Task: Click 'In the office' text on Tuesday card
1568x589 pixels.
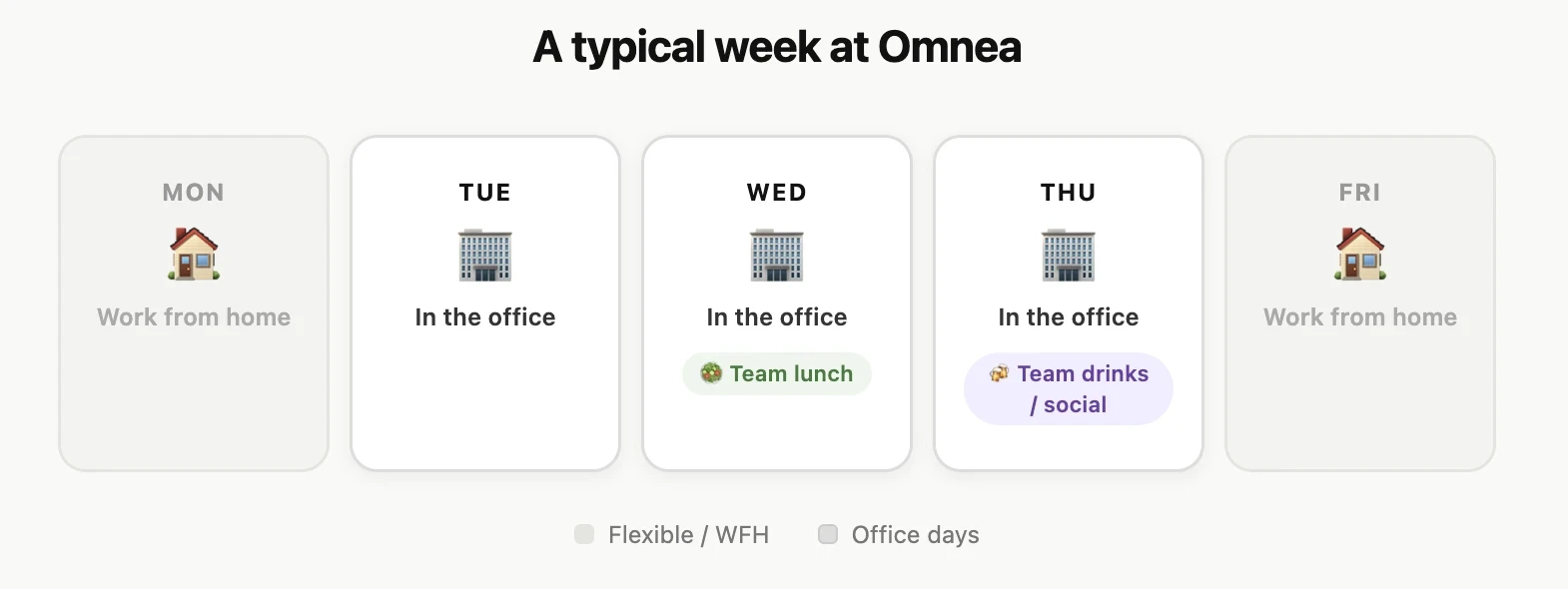Action: (485, 316)
